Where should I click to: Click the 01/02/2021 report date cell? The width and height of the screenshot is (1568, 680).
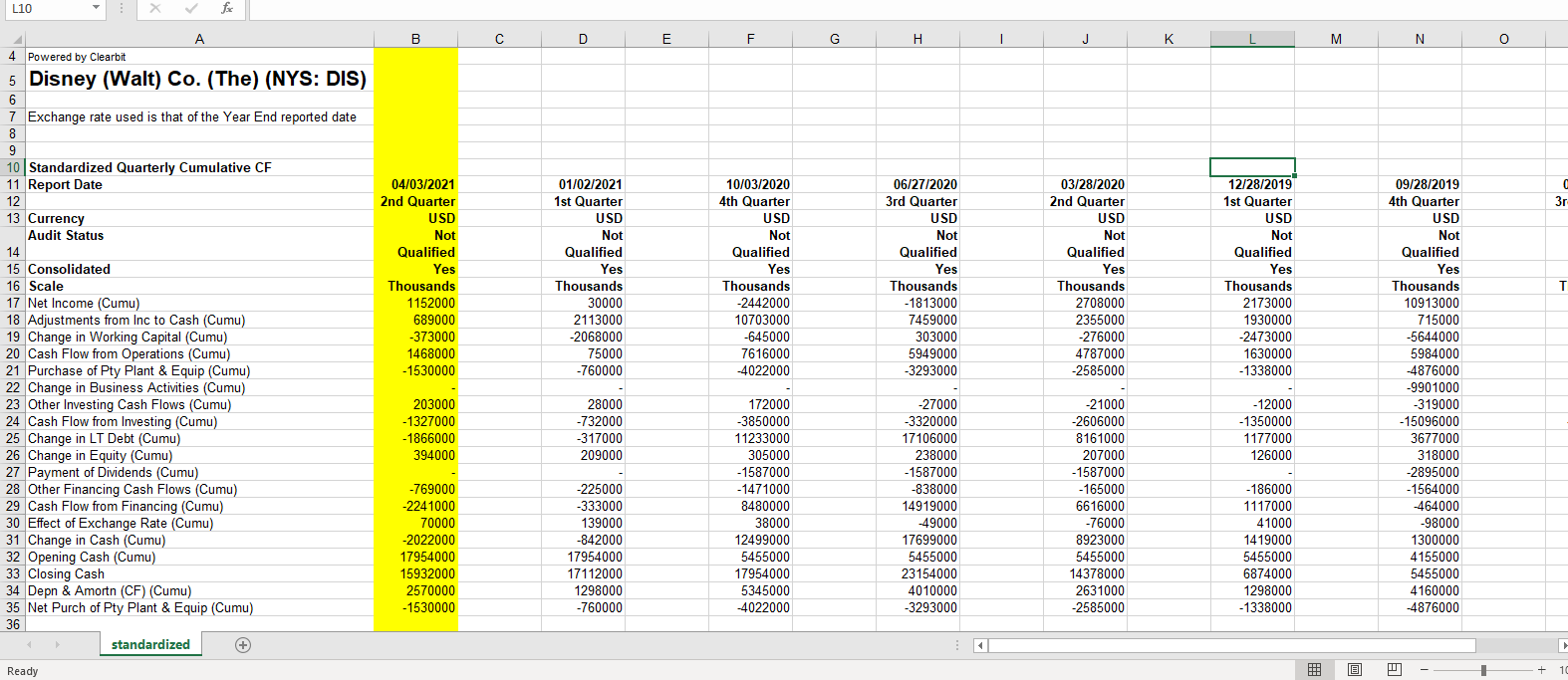click(x=583, y=184)
